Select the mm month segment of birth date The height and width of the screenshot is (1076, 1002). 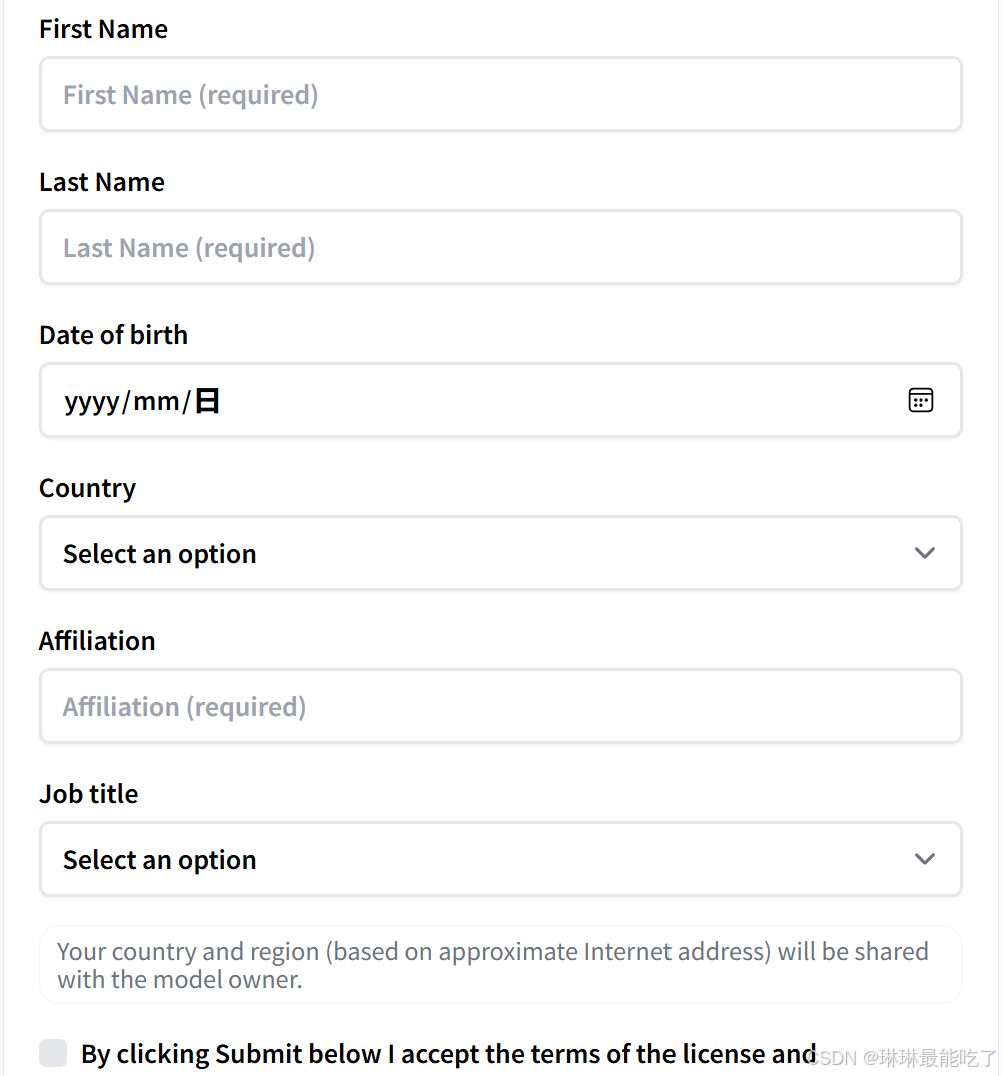(x=156, y=402)
